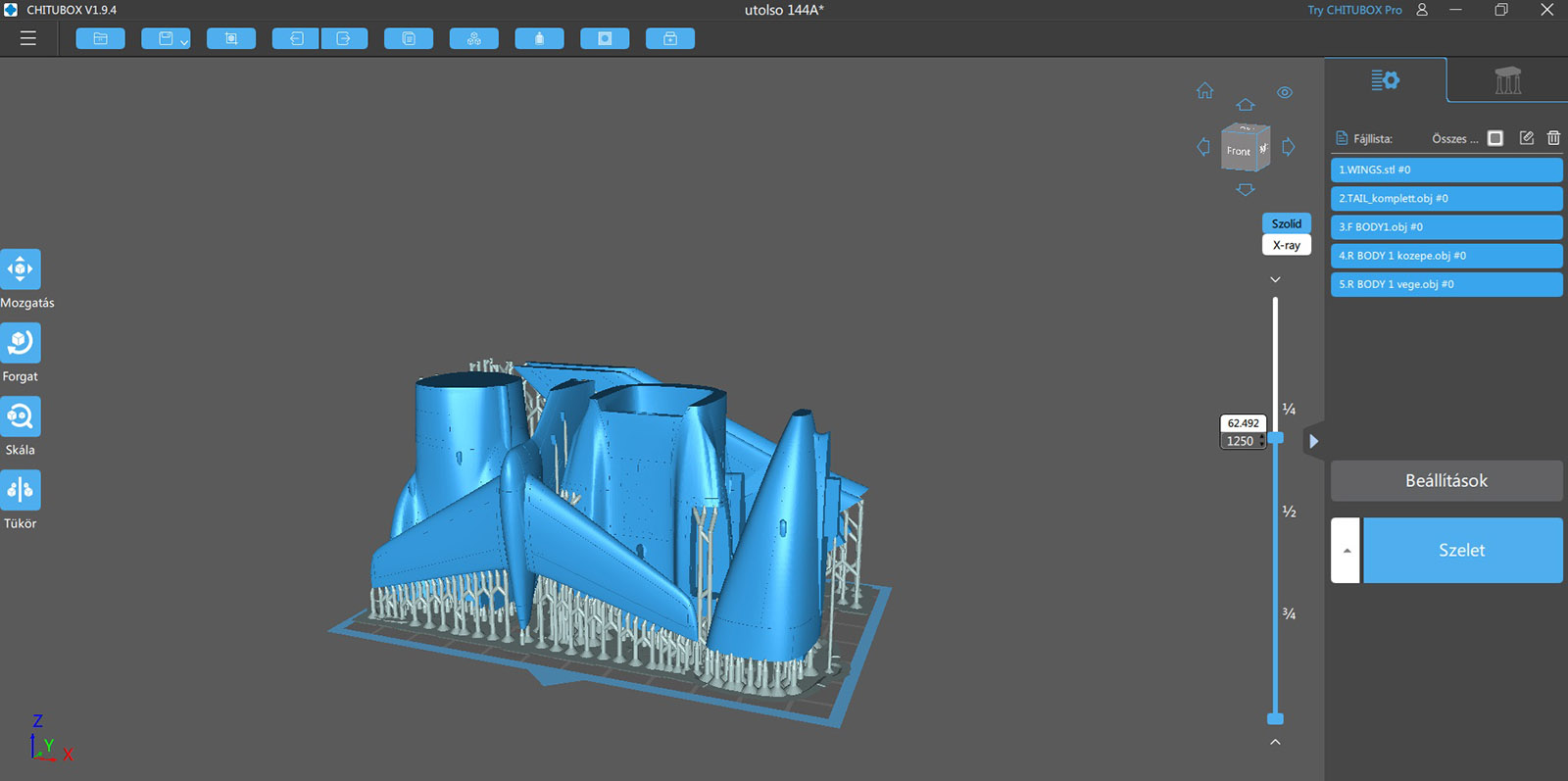Switch to Szolid render mode
This screenshot has height=781, width=1568.
click(1286, 223)
